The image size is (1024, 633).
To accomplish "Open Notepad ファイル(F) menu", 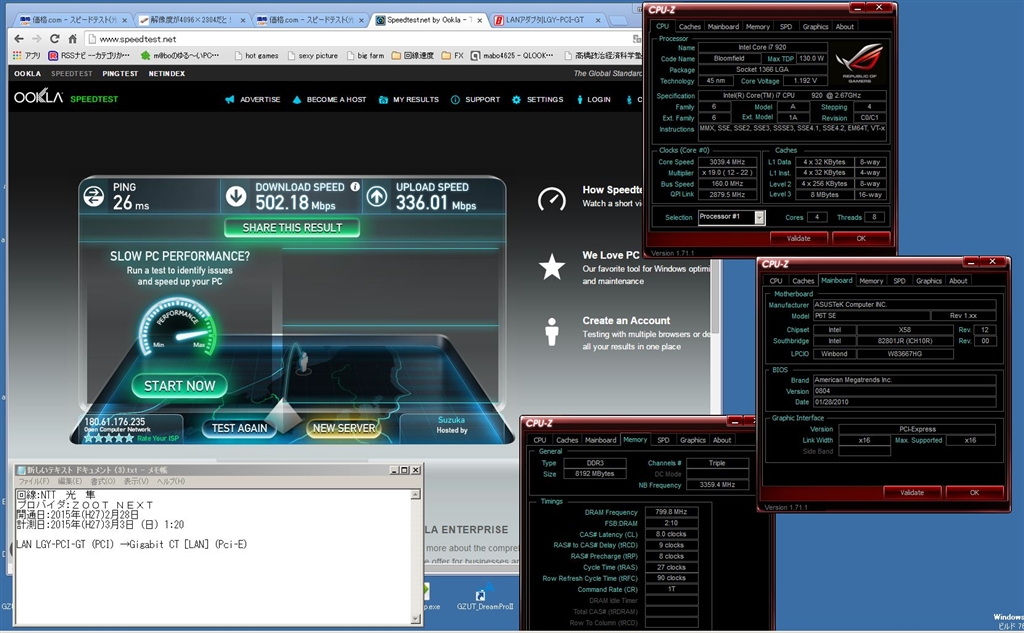I will pos(33,481).
